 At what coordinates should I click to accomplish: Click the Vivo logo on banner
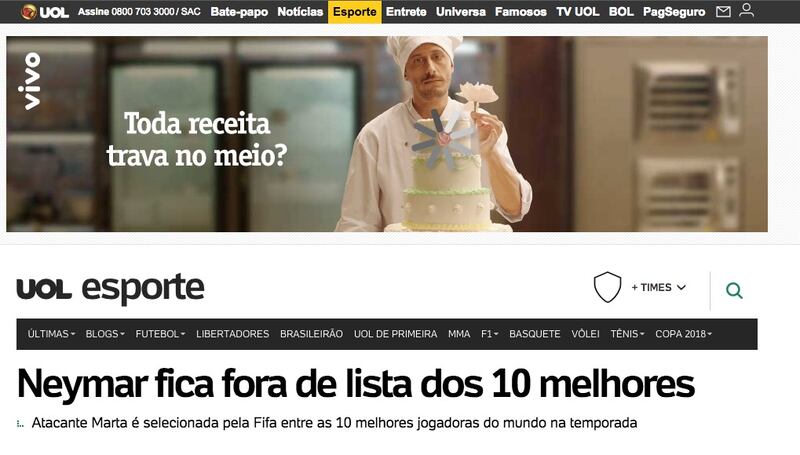pyautogui.click(x=32, y=81)
